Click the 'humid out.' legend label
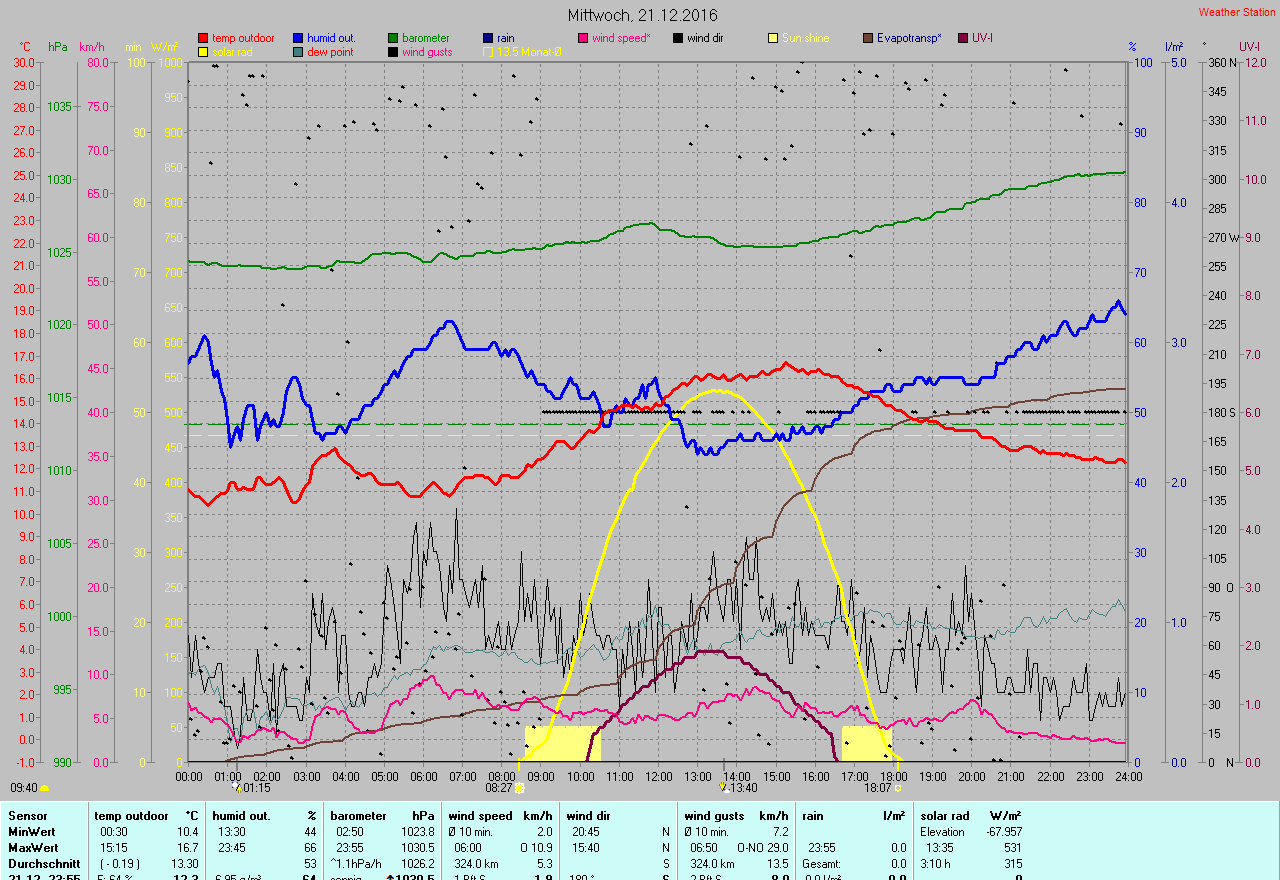1280x880 pixels. (331, 38)
